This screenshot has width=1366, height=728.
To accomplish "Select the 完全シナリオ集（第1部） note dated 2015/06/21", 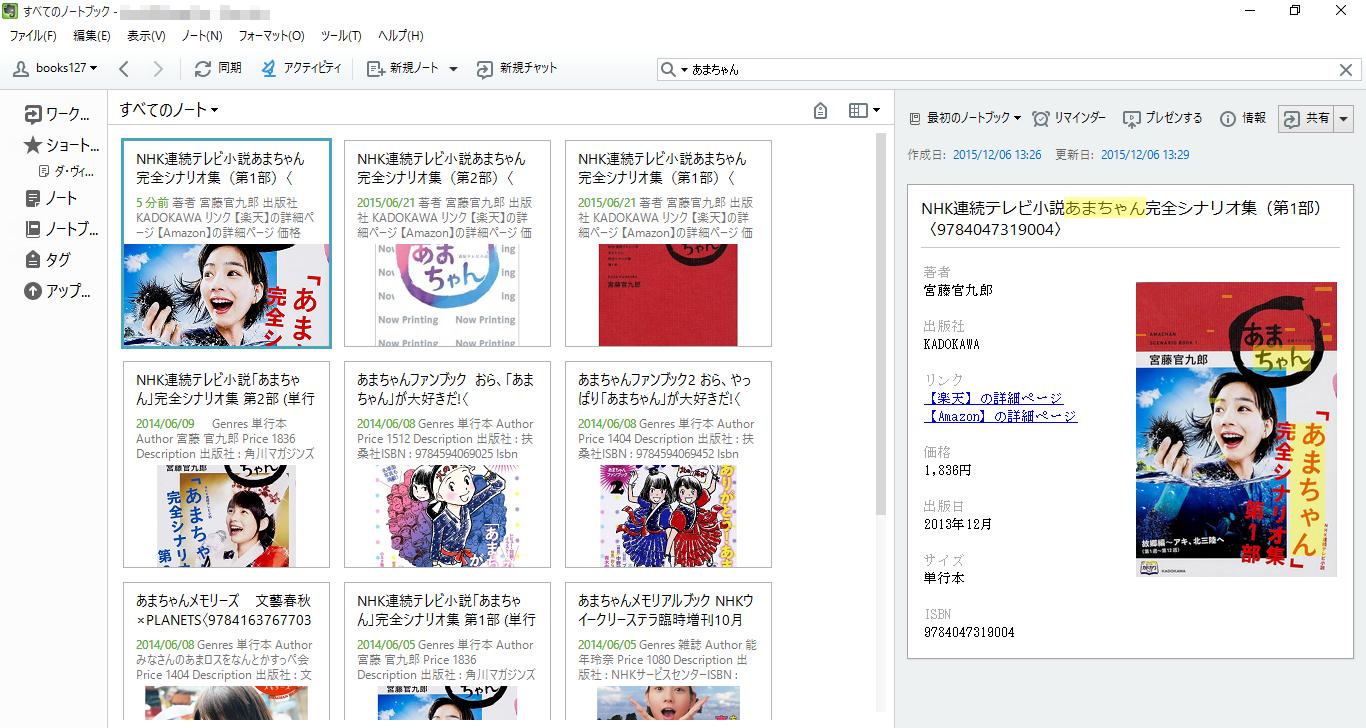I will (668, 244).
